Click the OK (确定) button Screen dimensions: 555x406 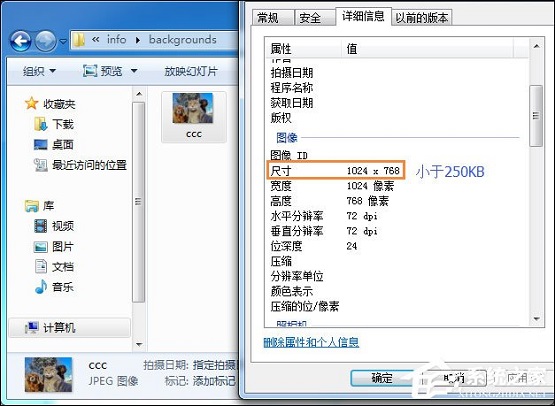click(382, 378)
